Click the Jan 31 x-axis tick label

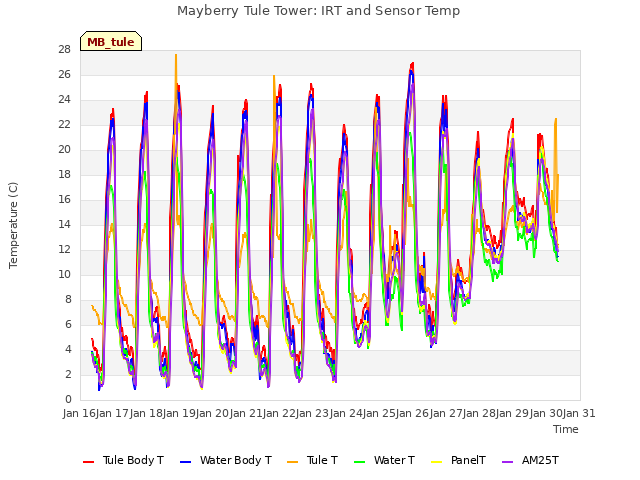tap(579, 413)
